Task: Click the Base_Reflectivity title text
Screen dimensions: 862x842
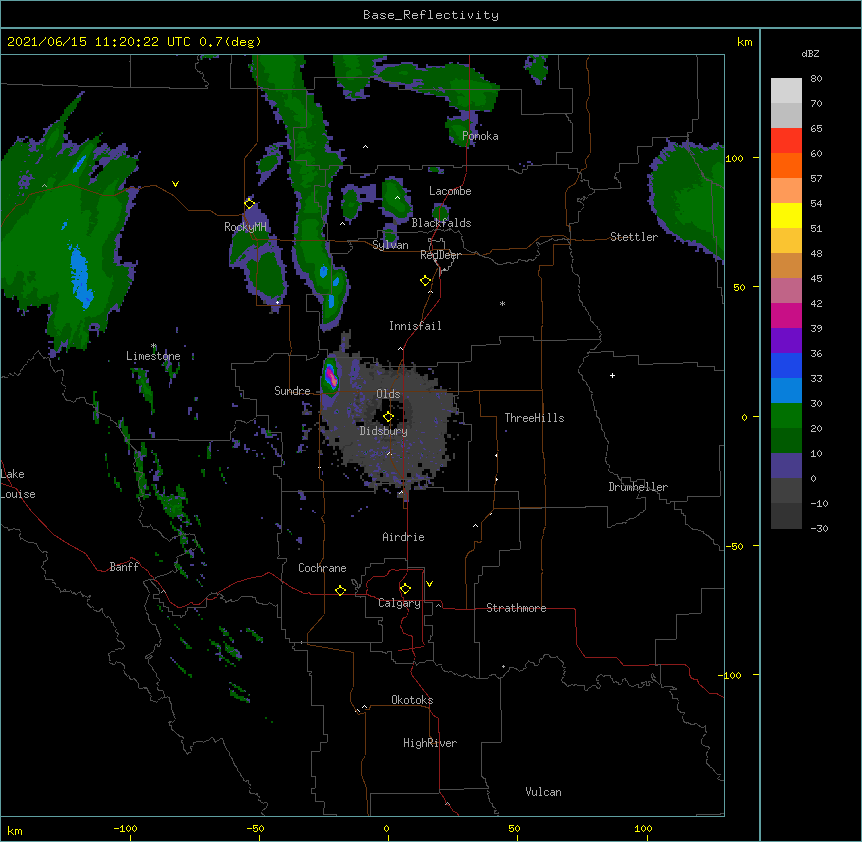Action: tap(431, 15)
